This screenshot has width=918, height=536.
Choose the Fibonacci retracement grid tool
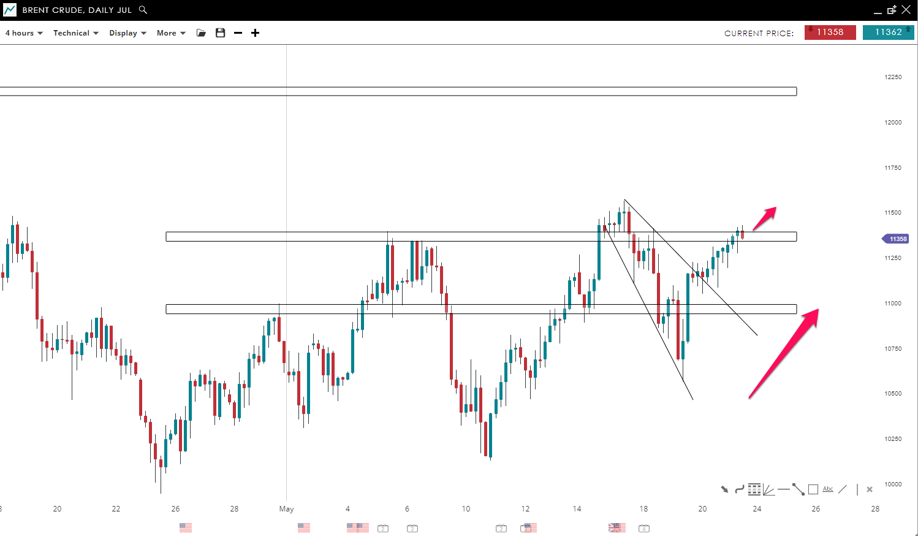754,489
